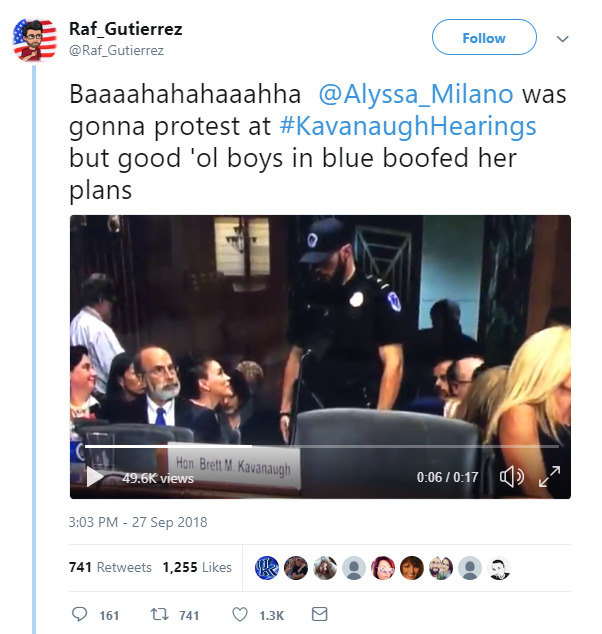Screen dimensions: 602x634
Task: Click the video progress bar
Action: 320,446
